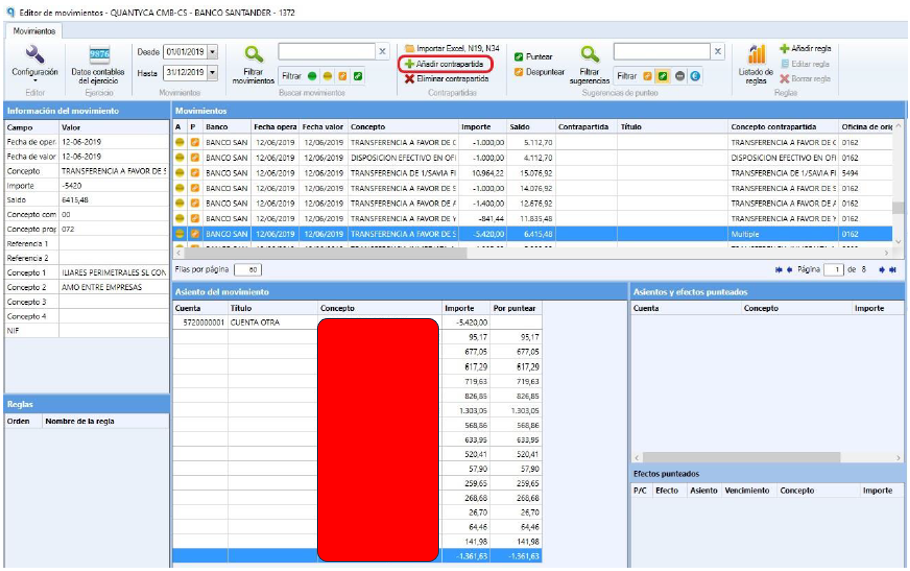The width and height of the screenshot is (910, 571).
Task: Expand the Hasta date dropdown
Action: click(x=212, y=73)
